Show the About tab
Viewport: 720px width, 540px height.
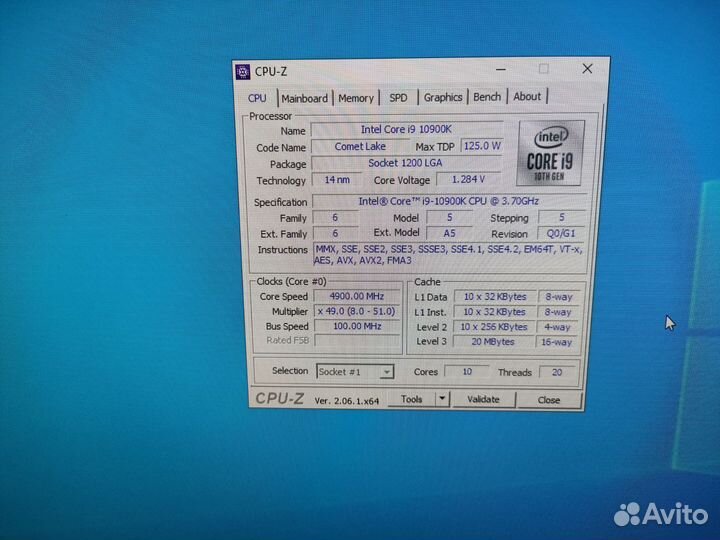pyautogui.click(x=527, y=96)
